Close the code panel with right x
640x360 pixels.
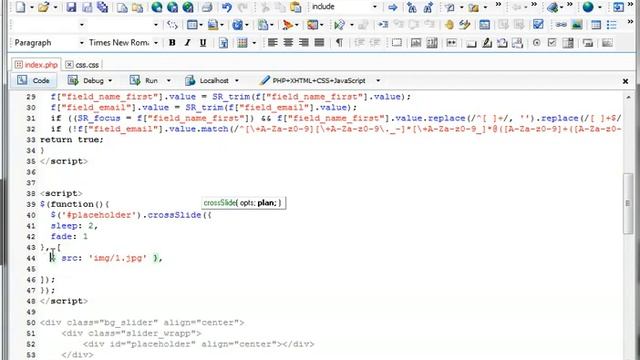point(625,81)
